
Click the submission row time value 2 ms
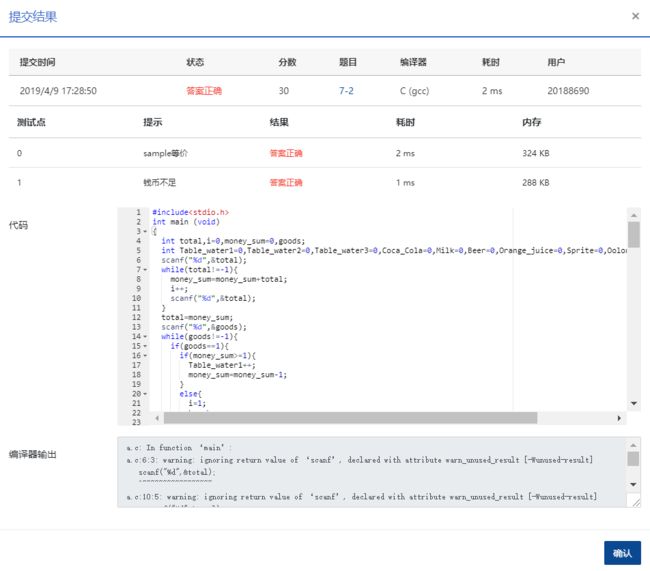coord(492,91)
